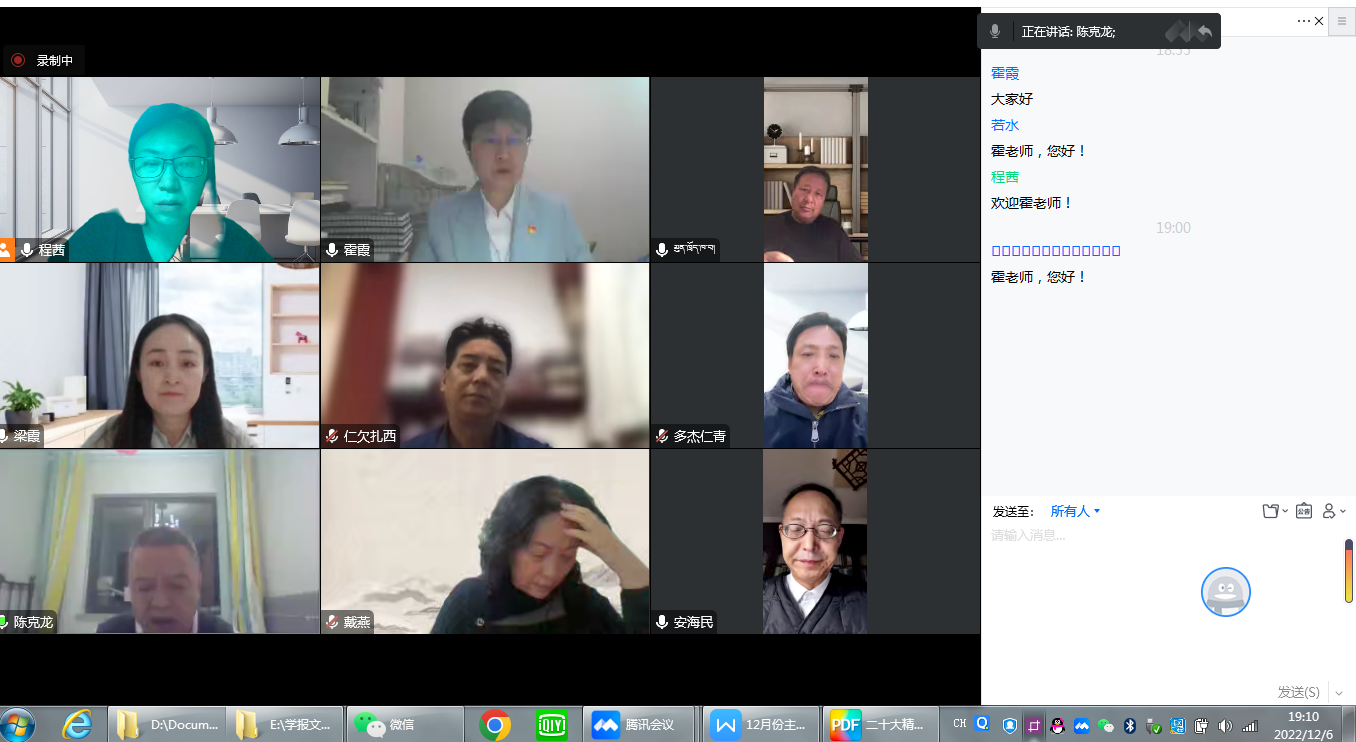Open the hamburger menu at top right
The image size is (1356, 742).
1342,22
